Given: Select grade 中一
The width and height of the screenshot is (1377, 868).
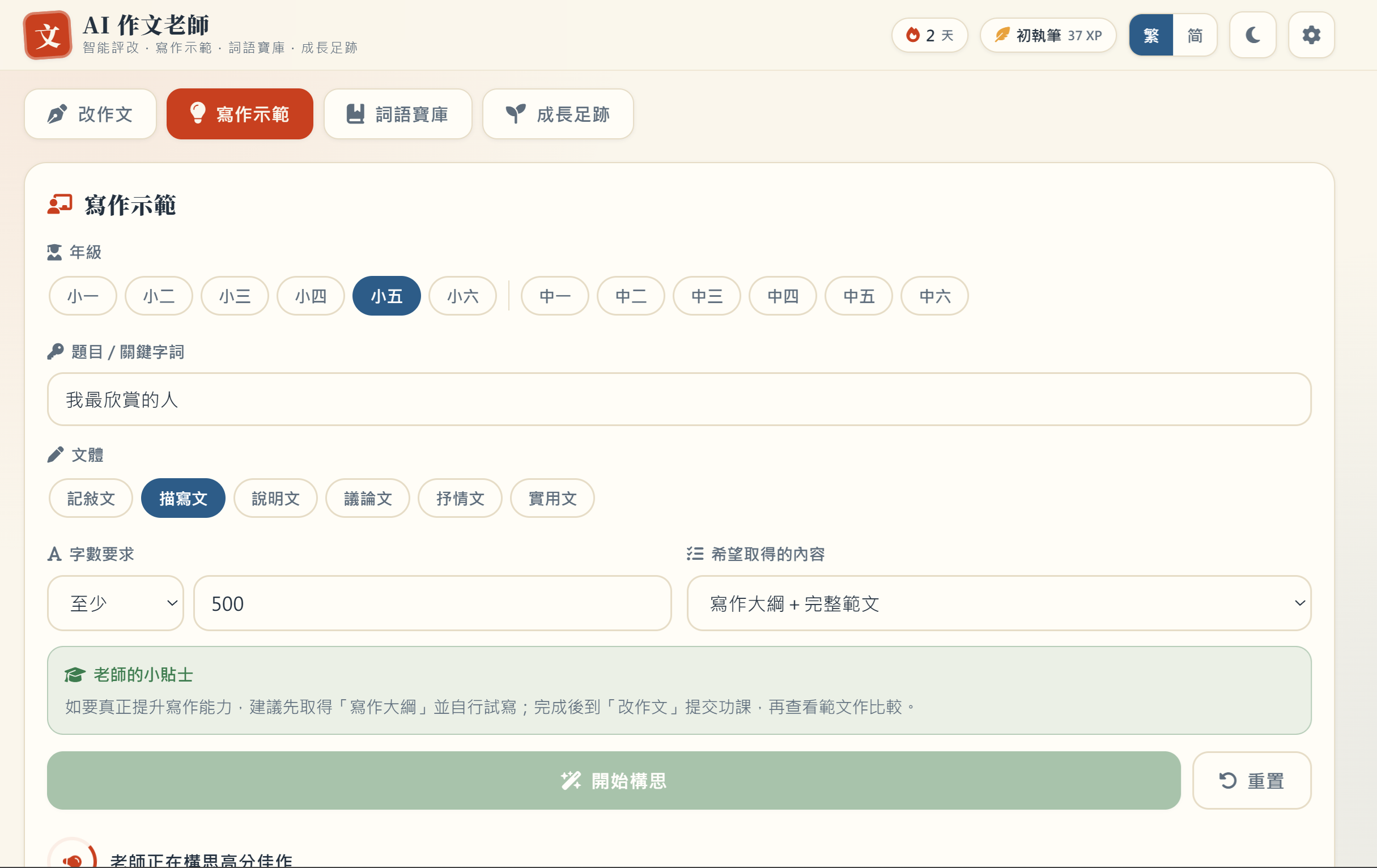Looking at the screenshot, I should 555,296.
